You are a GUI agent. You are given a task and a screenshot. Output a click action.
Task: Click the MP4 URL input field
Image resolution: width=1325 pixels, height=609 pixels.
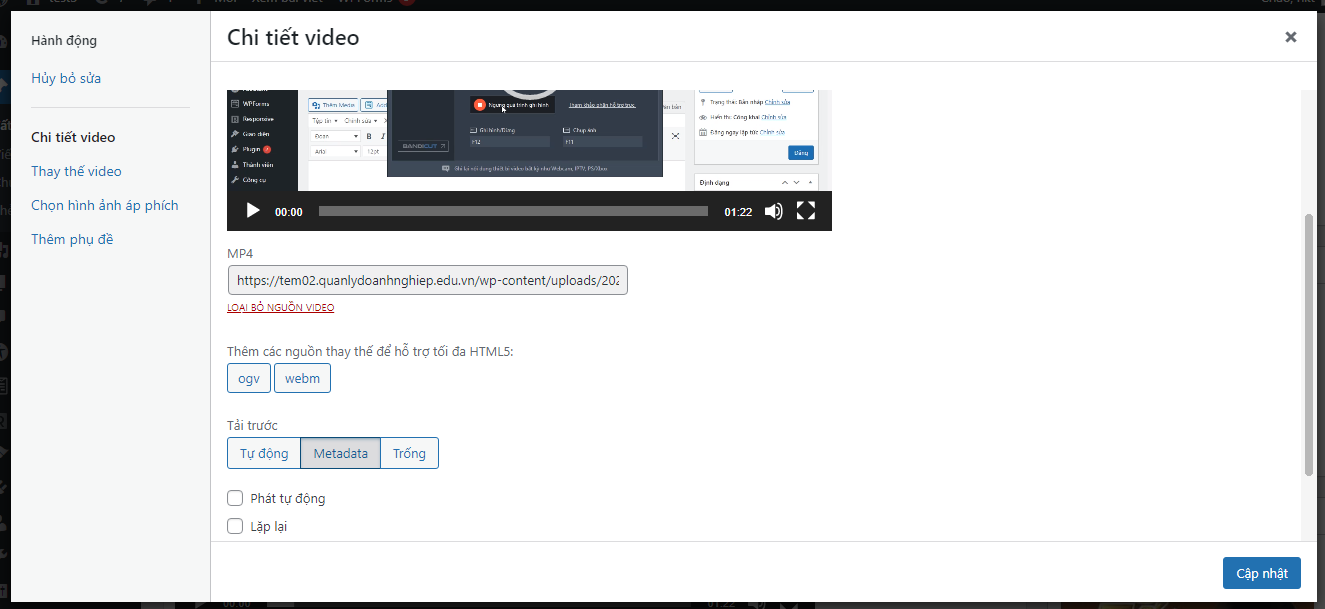pos(427,281)
